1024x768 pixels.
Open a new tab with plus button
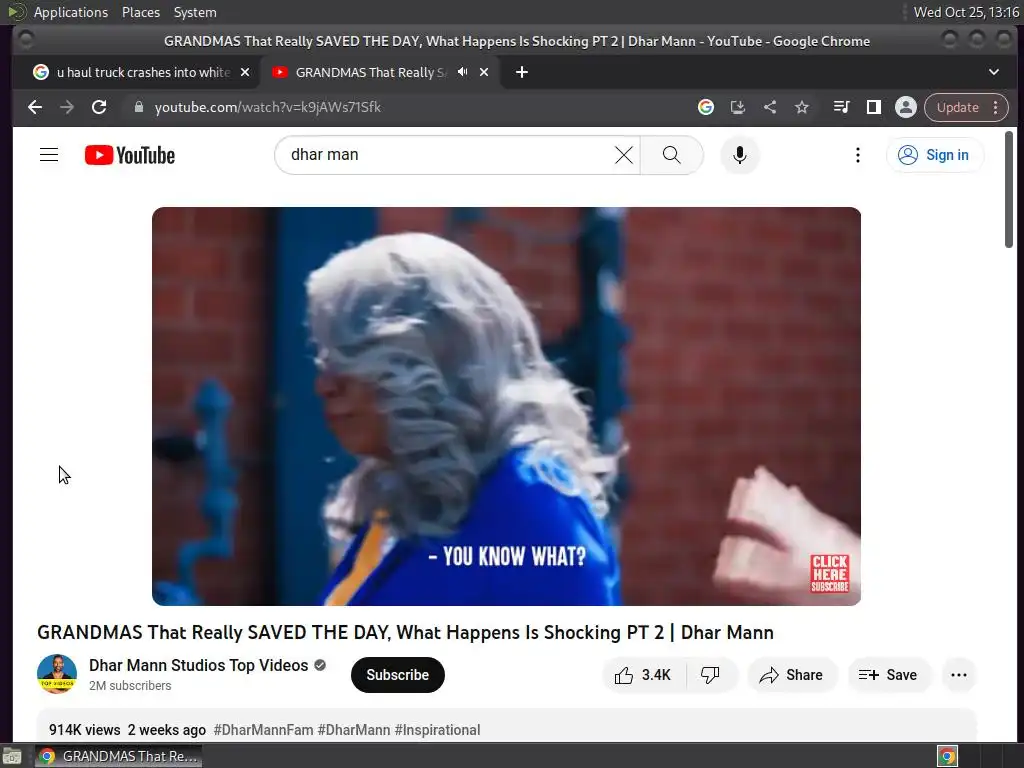(x=521, y=72)
